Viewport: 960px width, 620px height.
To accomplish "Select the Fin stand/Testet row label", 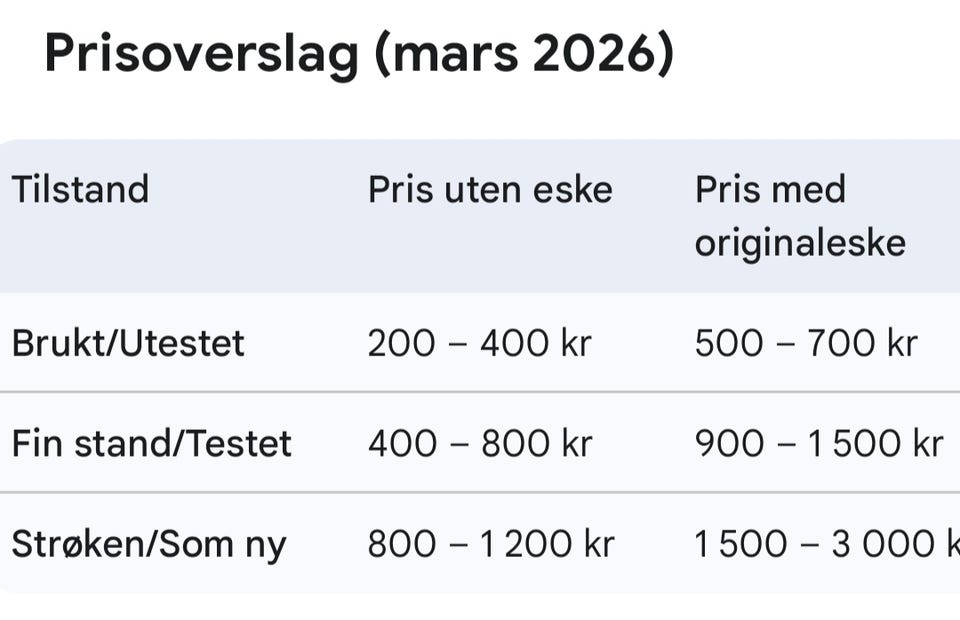I will point(151,443).
